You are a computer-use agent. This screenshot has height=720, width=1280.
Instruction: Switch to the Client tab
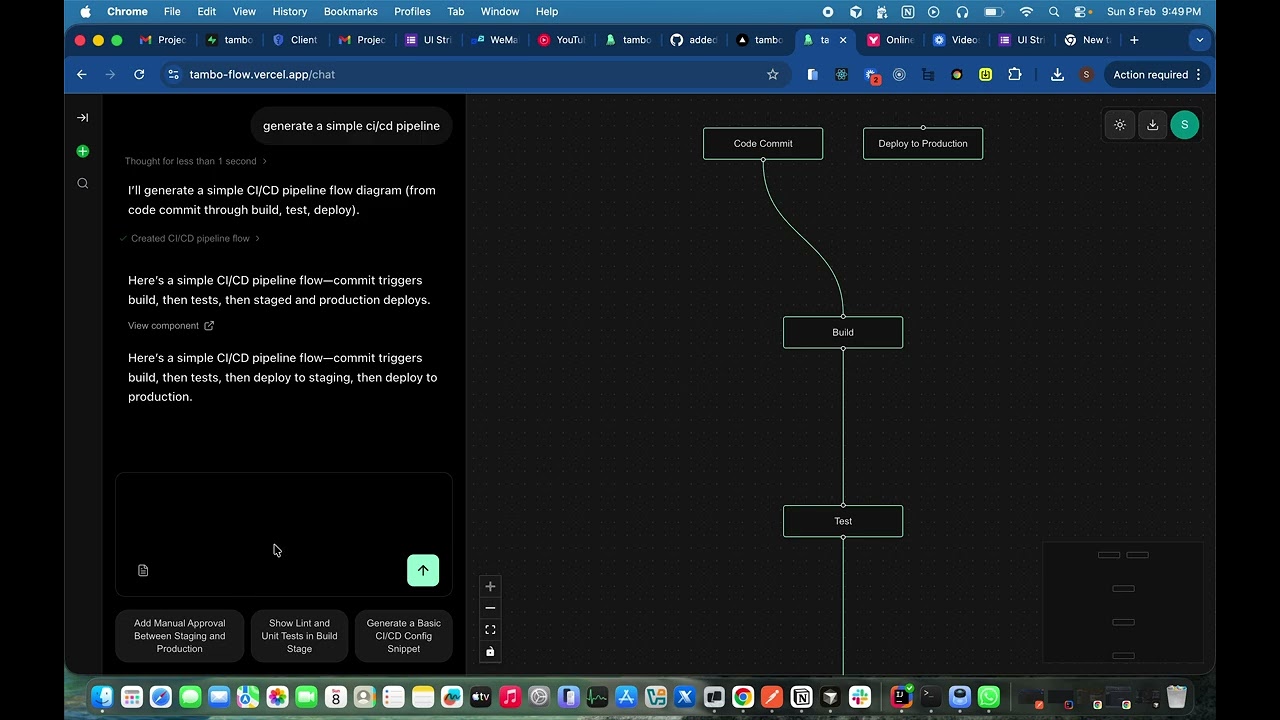click(x=295, y=40)
